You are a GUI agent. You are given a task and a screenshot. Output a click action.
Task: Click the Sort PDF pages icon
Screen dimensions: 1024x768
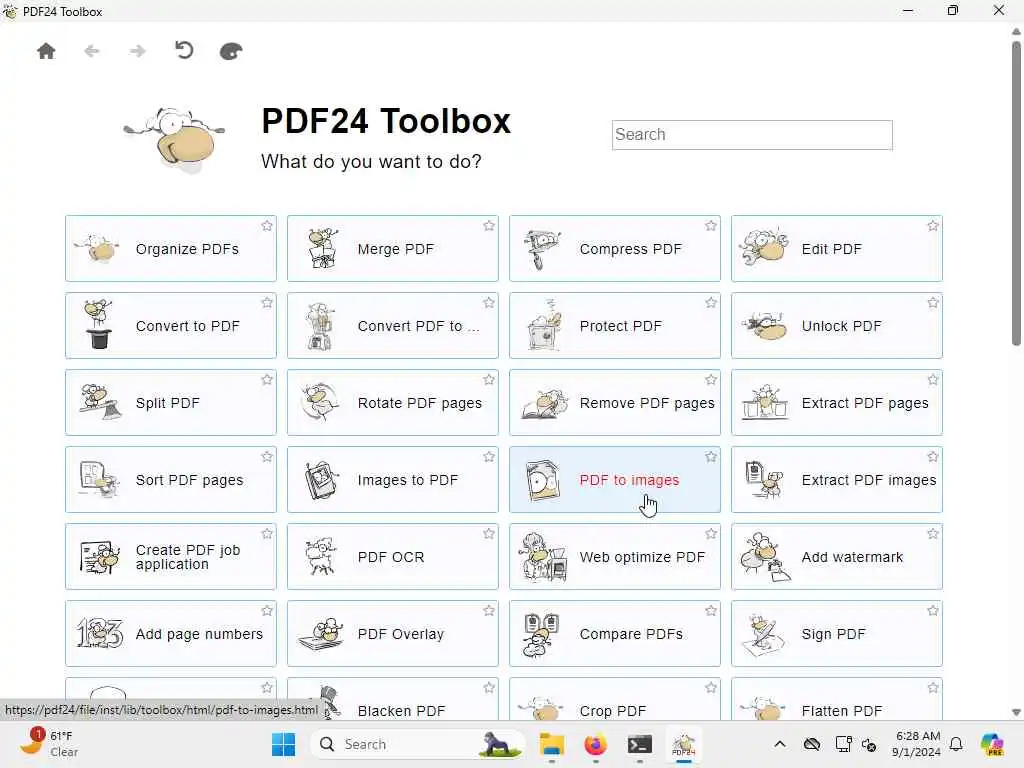tap(99, 479)
